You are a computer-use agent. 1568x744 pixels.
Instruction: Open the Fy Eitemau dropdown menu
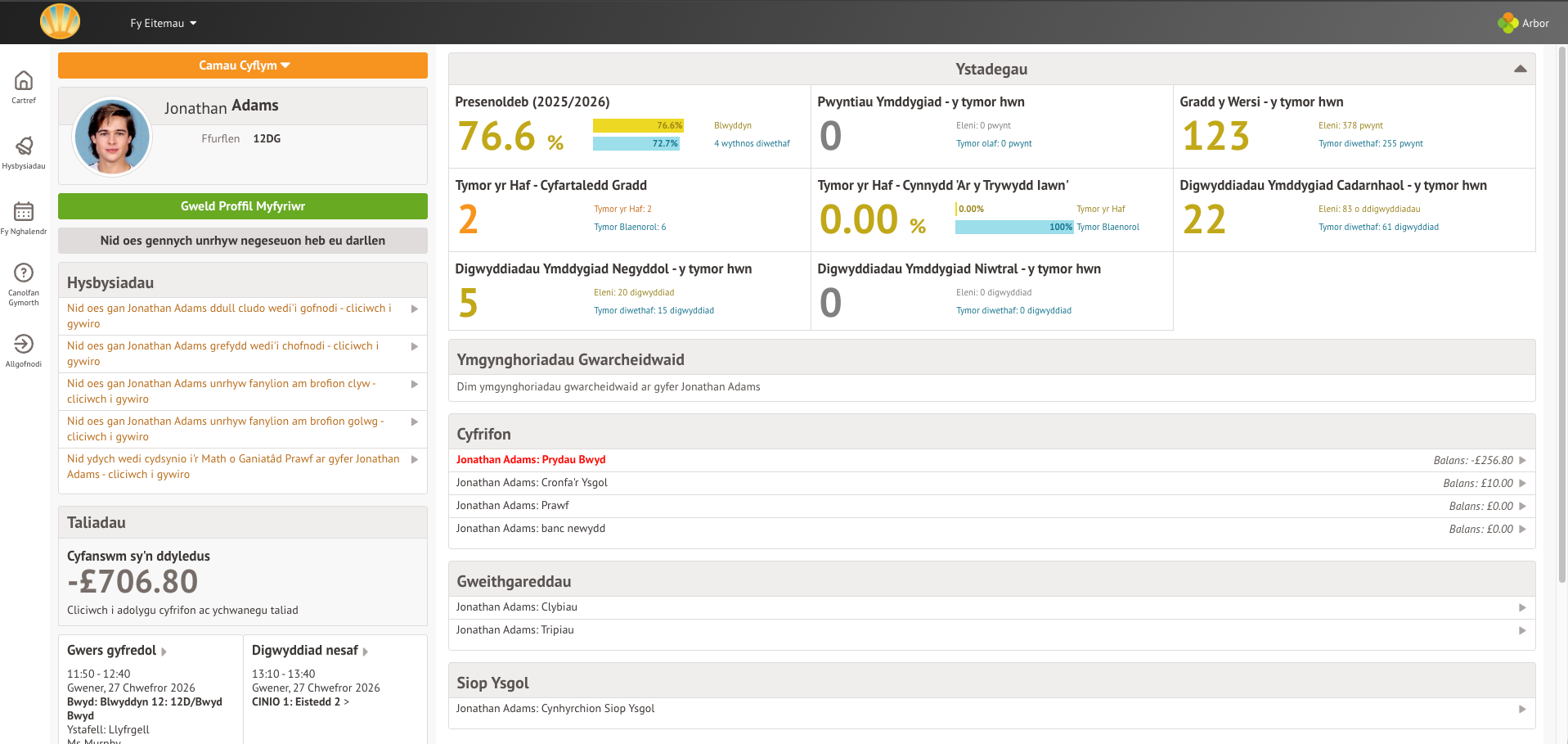click(x=164, y=23)
